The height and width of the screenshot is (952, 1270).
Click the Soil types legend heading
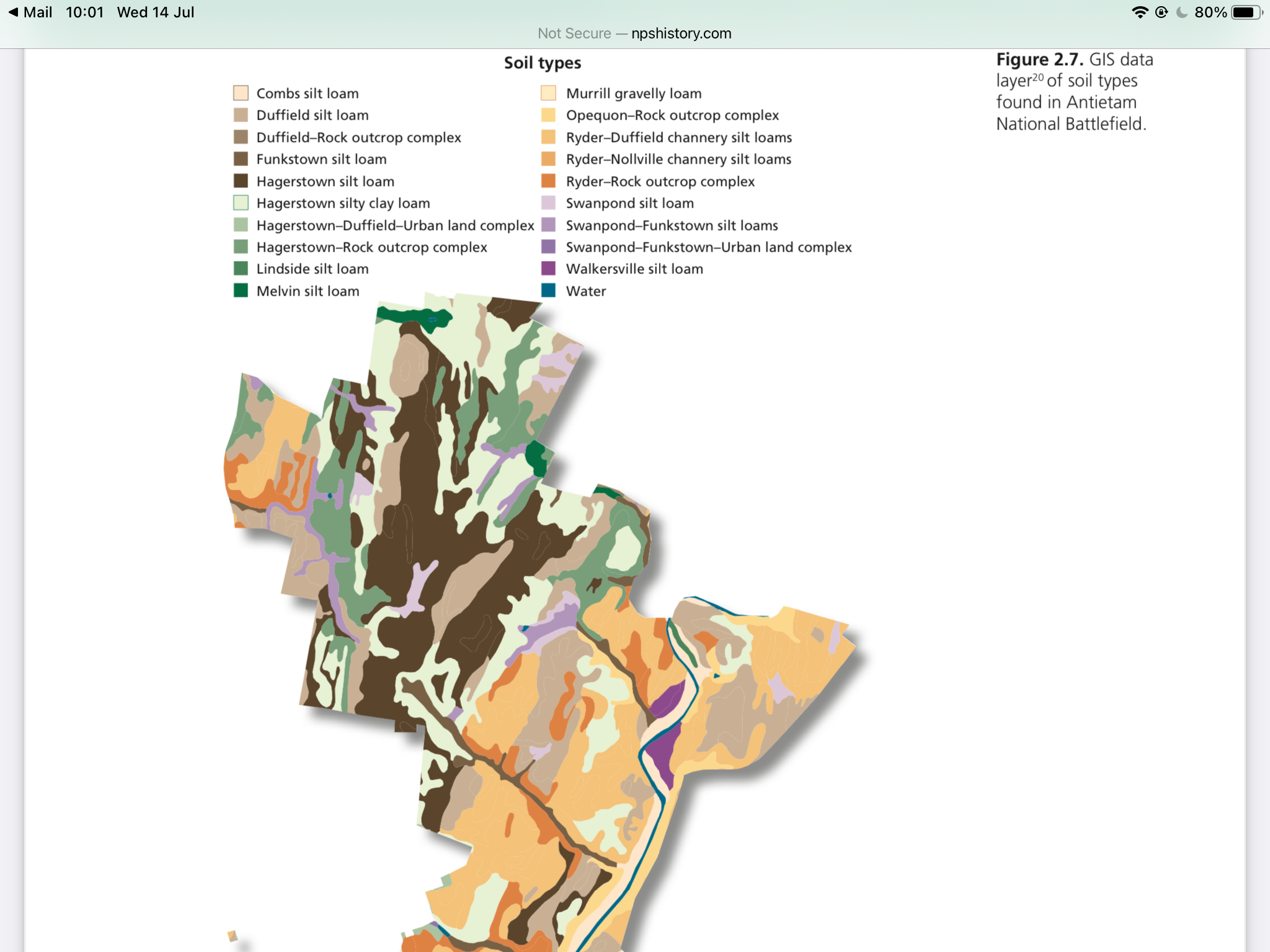543,63
